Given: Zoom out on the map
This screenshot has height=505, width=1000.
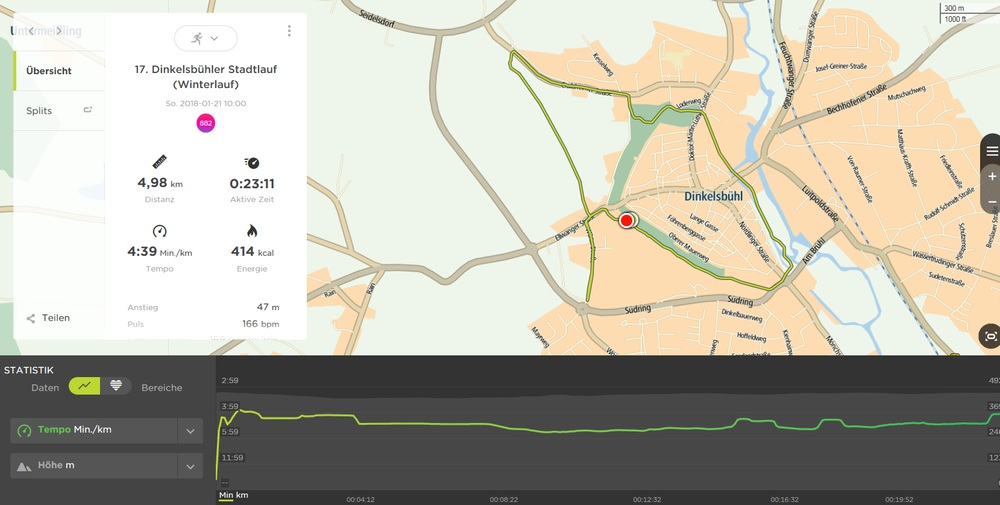Looking at the screenshot, I should pyautogui.click(x=991, y=201).
